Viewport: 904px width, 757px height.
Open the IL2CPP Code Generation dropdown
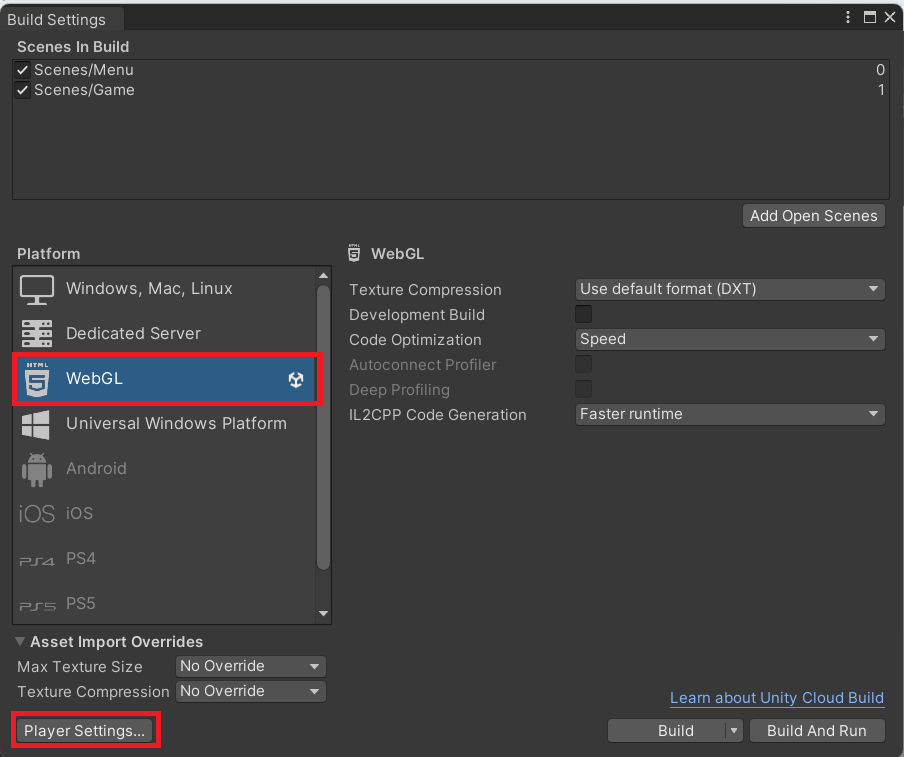[x=730, y=414]
